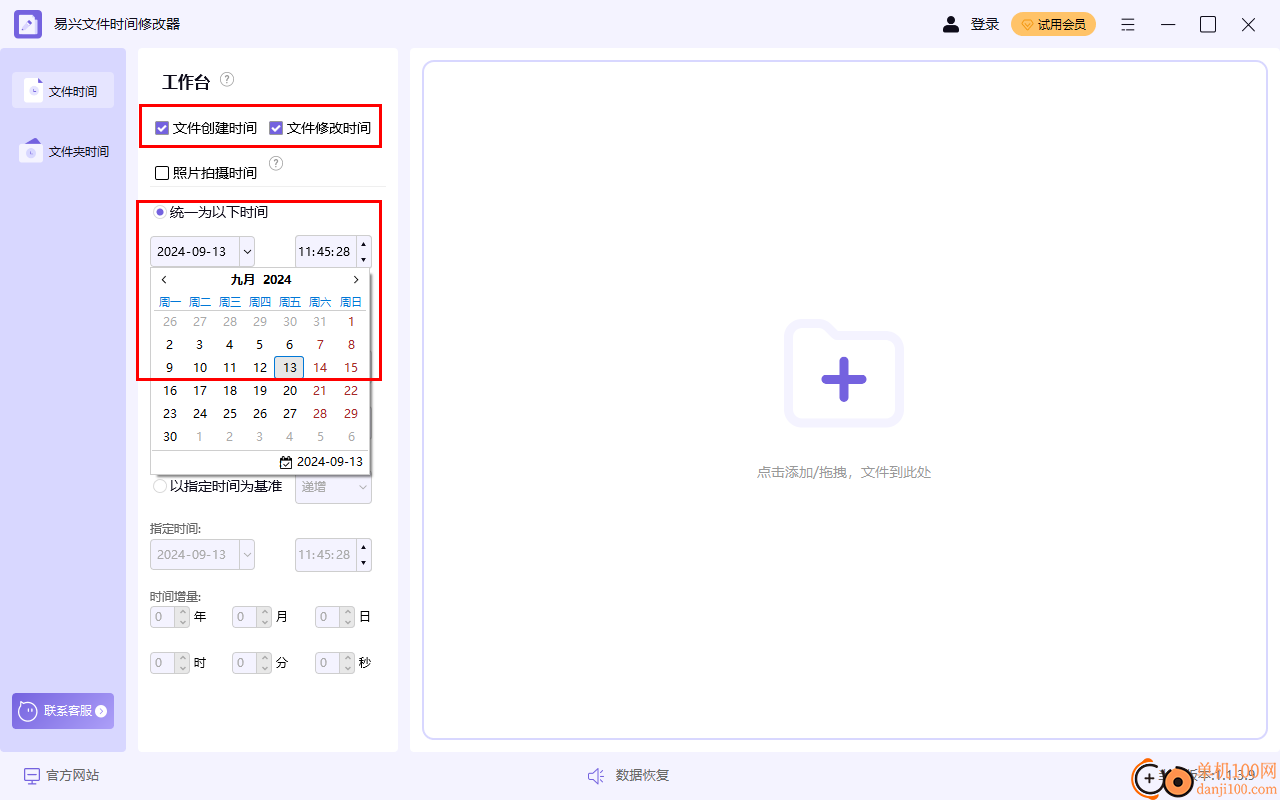Screen dimensions: 1280x800
Task: Choose day 25 in the calendar
Action: click(x=230, y=413)
